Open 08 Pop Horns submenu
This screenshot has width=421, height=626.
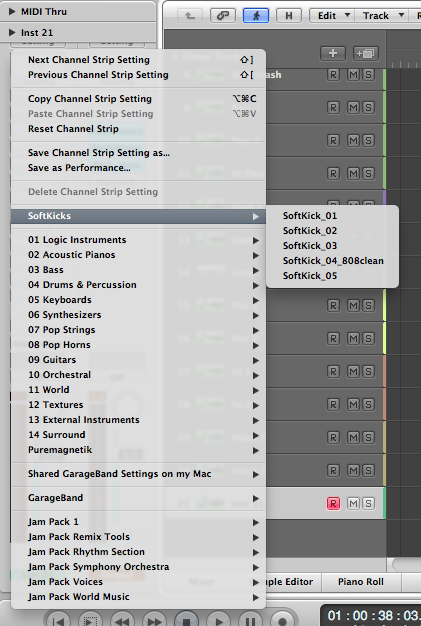coord(138,345)
